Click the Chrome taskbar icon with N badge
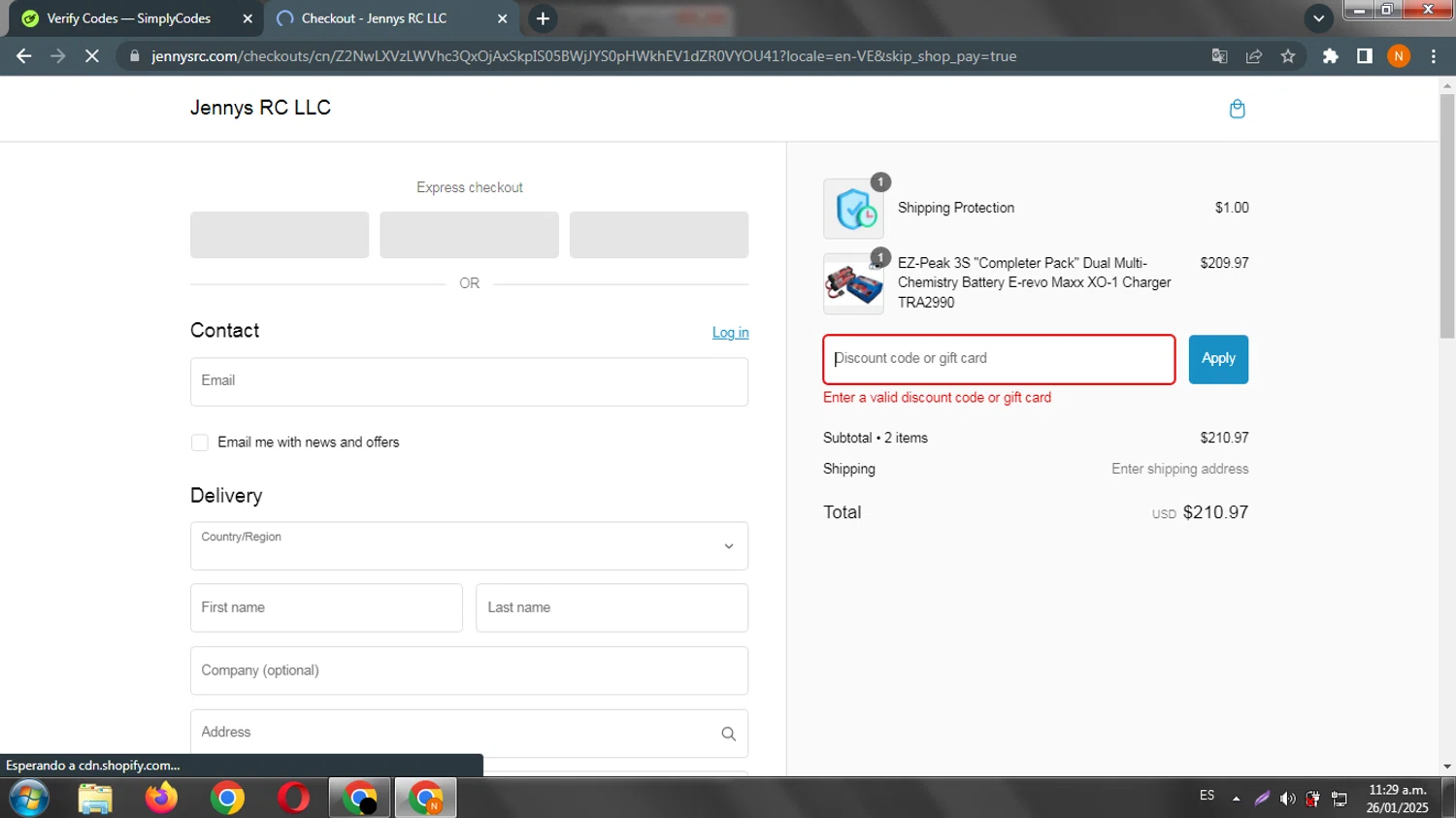This screenshot has height=818, width=1456. (x=425, y=799)
